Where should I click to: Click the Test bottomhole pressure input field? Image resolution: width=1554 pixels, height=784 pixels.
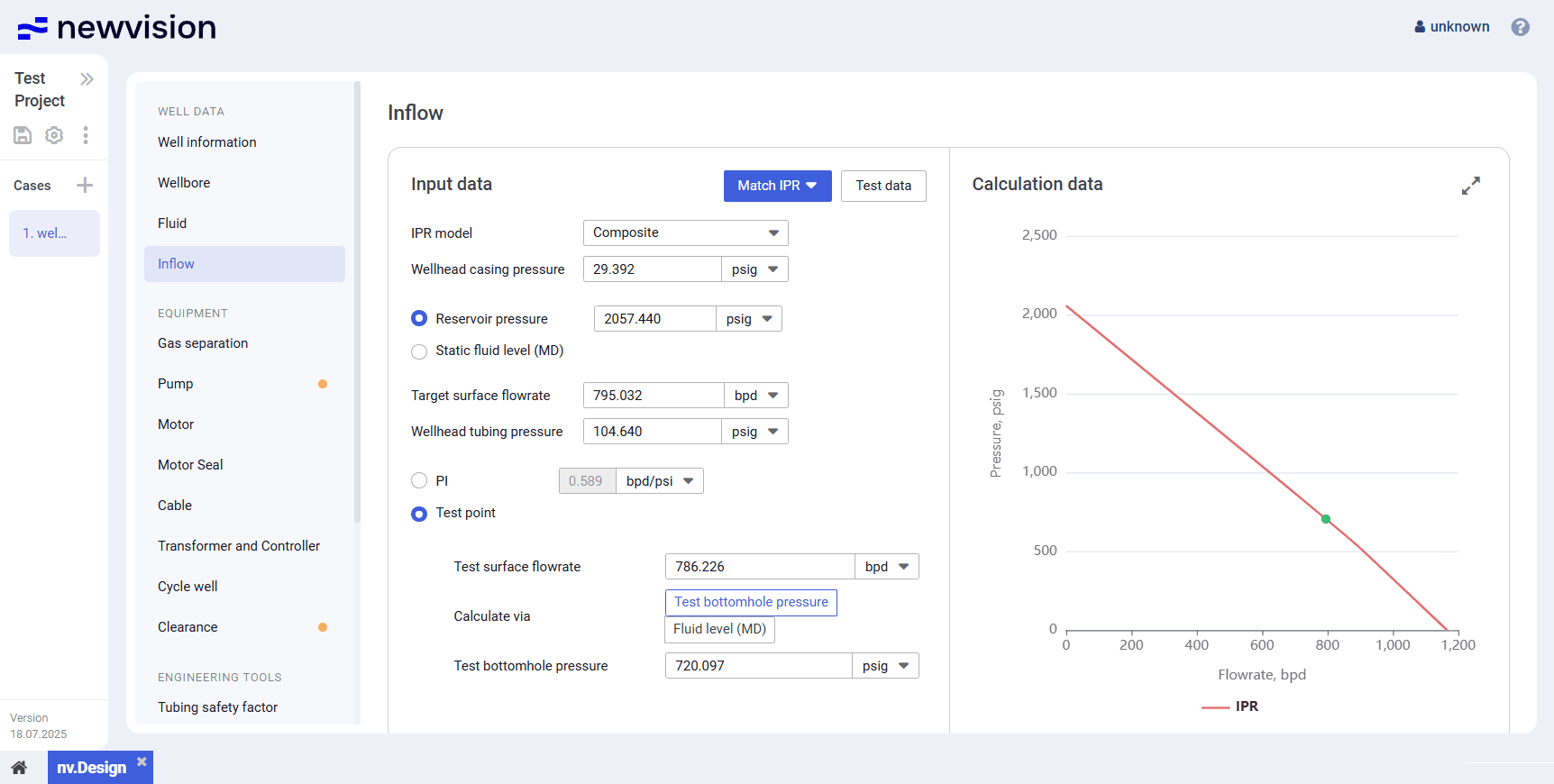tap(757, 666)
